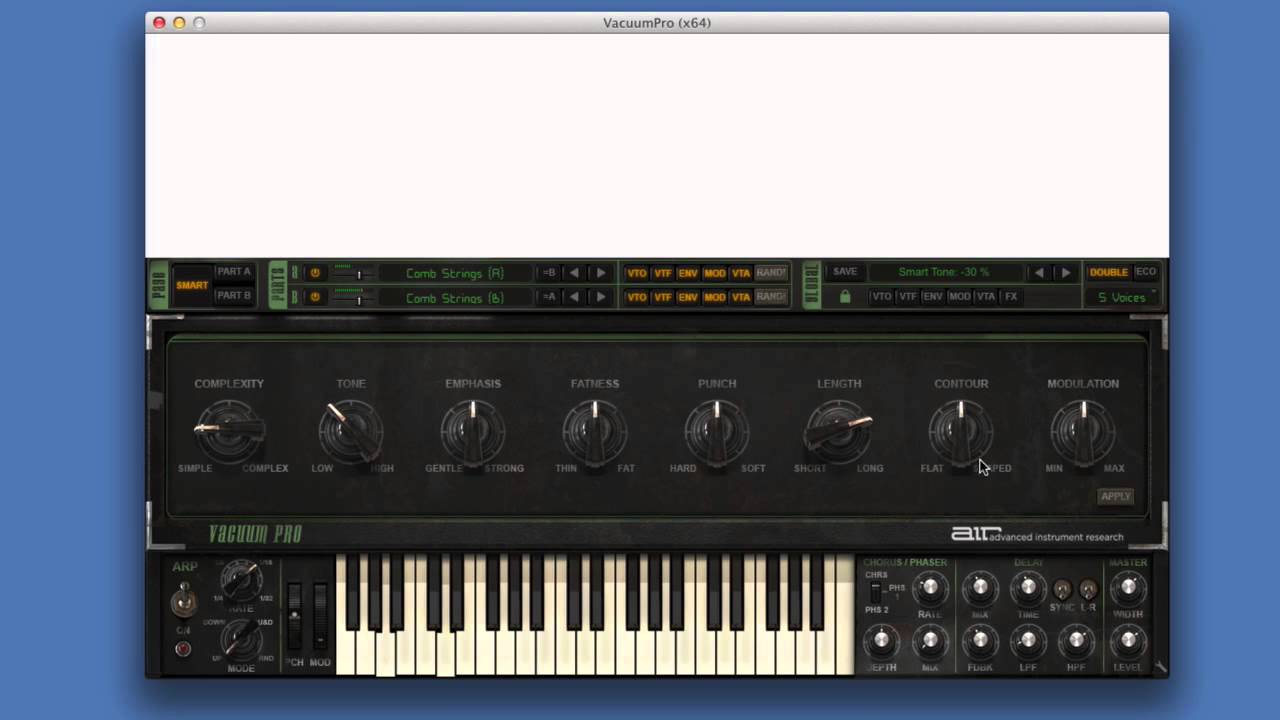The height and width of the screenshot is (720, 1280).
Task: Switch to the SMART page
Action: point(192,285)
